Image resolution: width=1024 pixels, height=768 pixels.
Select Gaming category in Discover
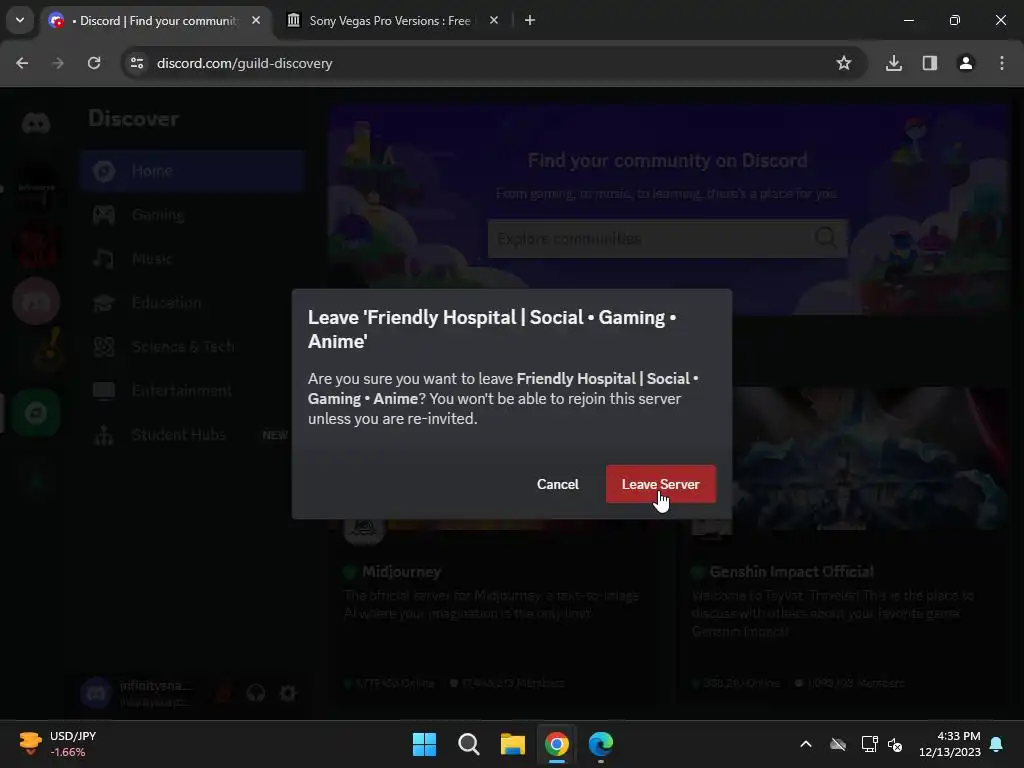(x=193, y=215)
